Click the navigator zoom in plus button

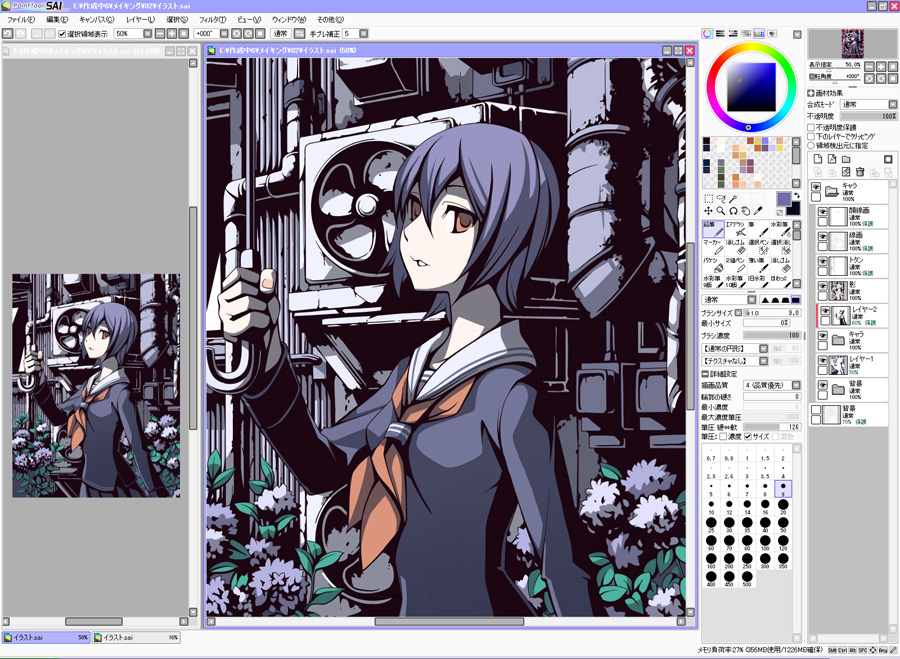click(881, 66)
